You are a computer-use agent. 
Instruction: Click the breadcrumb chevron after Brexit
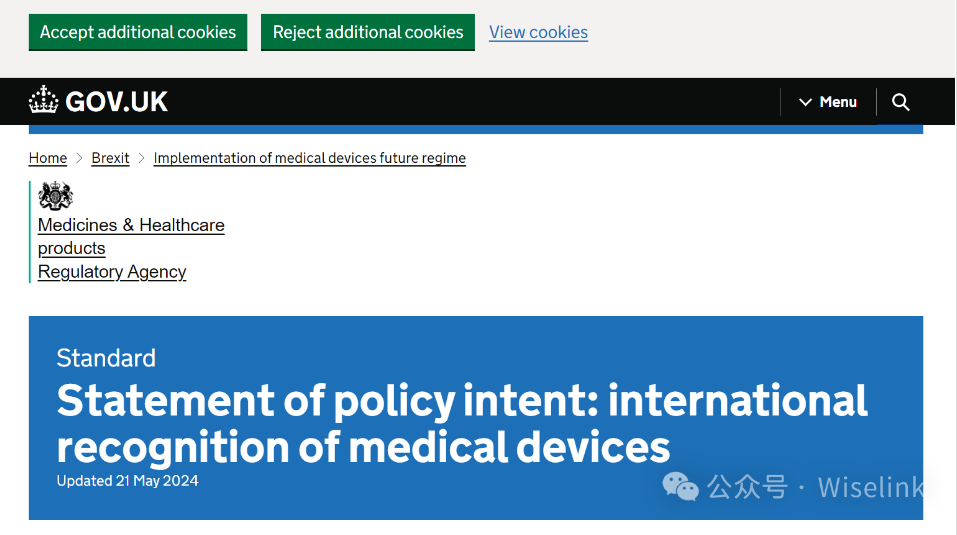click(142, 158)
